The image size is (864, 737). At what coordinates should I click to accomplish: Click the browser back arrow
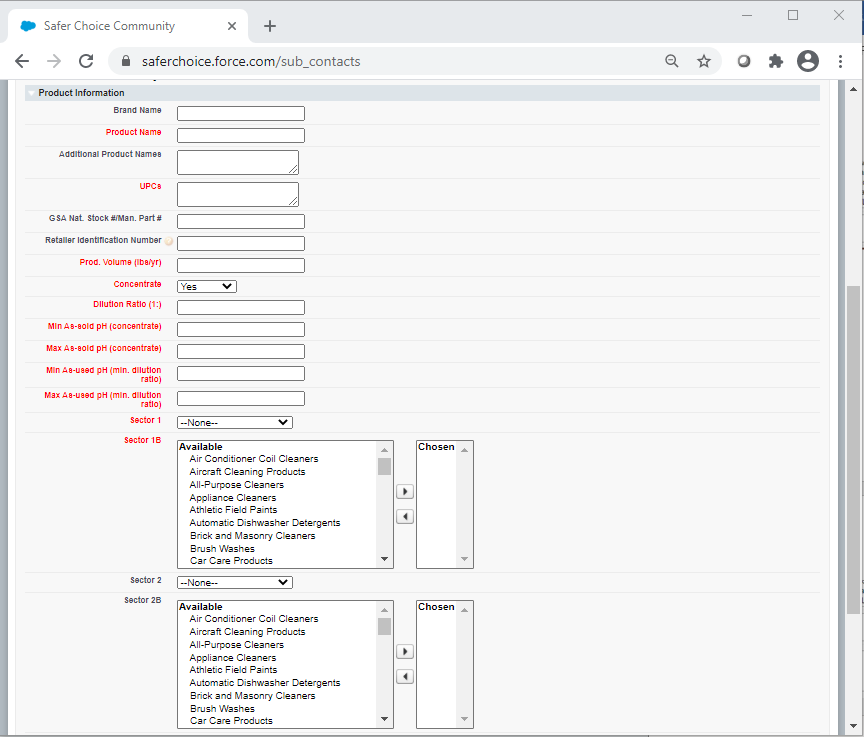[22, 61]
